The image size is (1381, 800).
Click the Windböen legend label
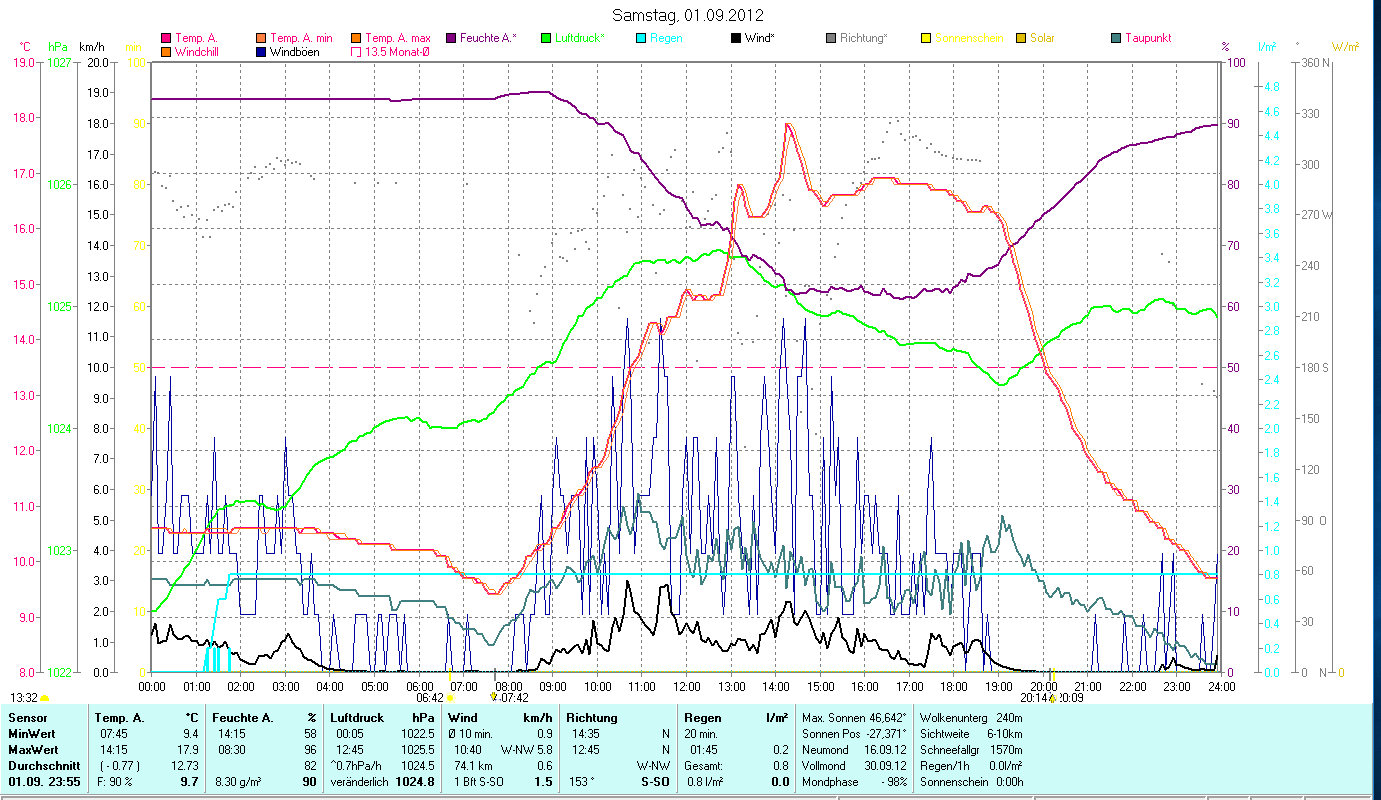click(x=295, y=51)
